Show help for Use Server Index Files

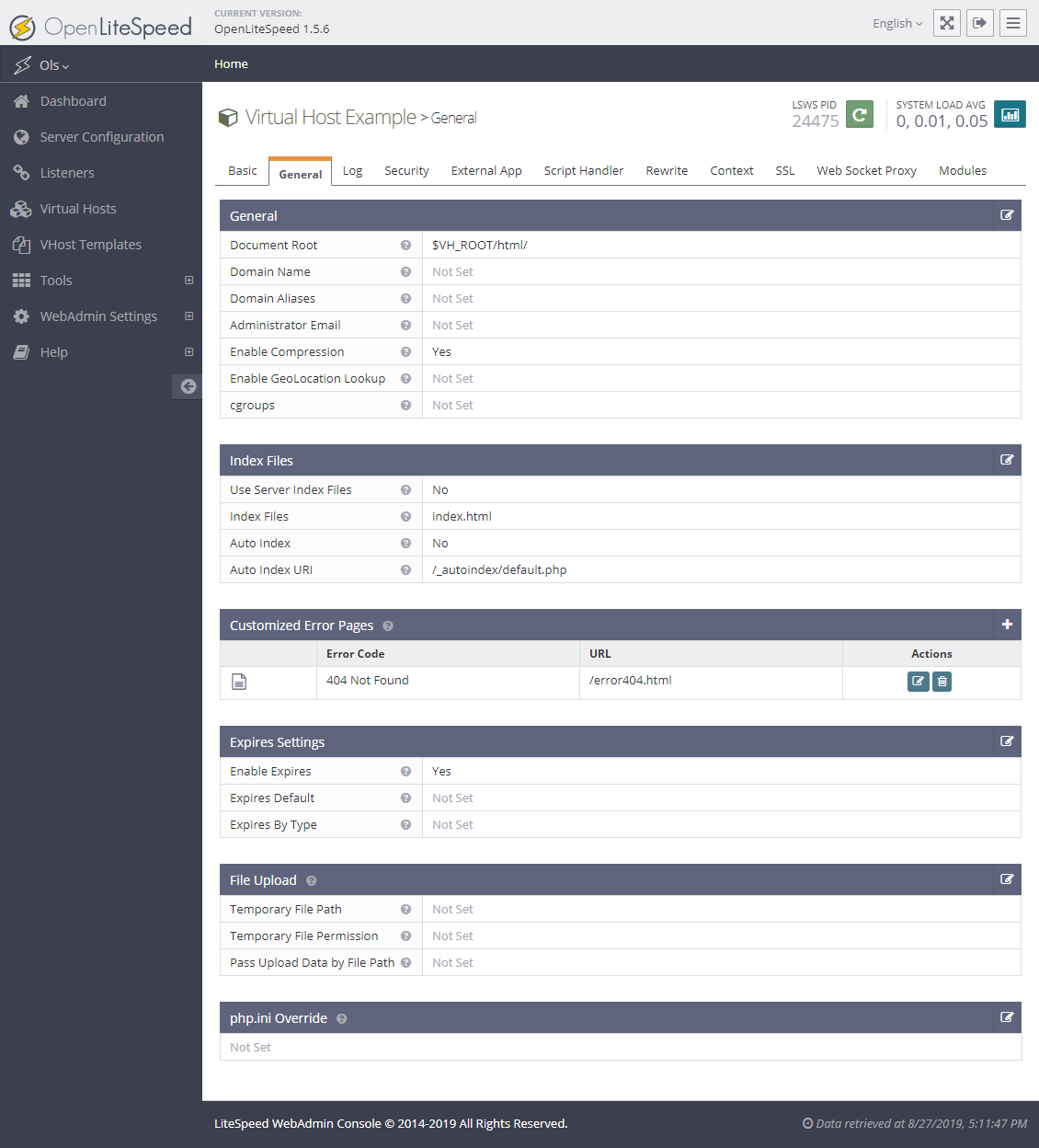pos(405,490)
